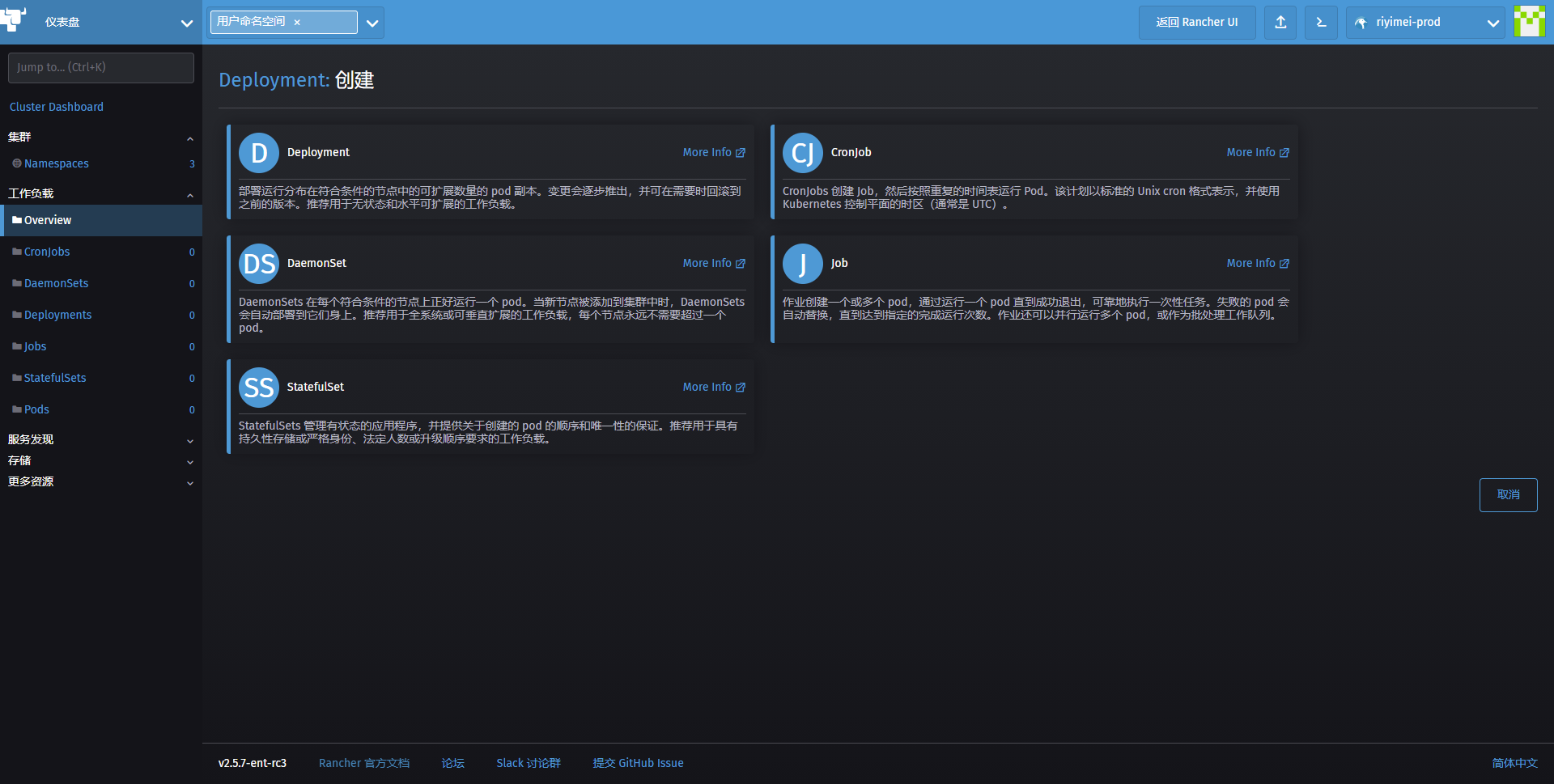Click the folder icon beside Overview
Viewport: 1554px width, 784px height.
click(17, 220)
